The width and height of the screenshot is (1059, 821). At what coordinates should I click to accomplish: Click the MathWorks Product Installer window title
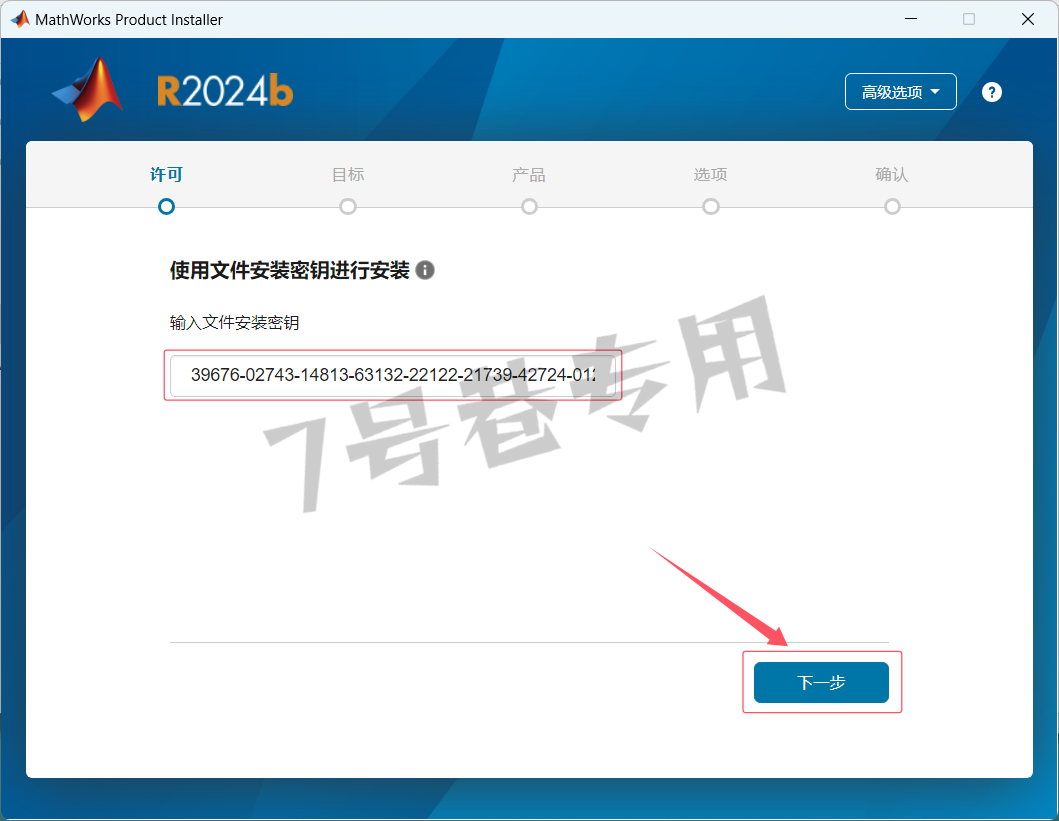[x=129, y=20]
